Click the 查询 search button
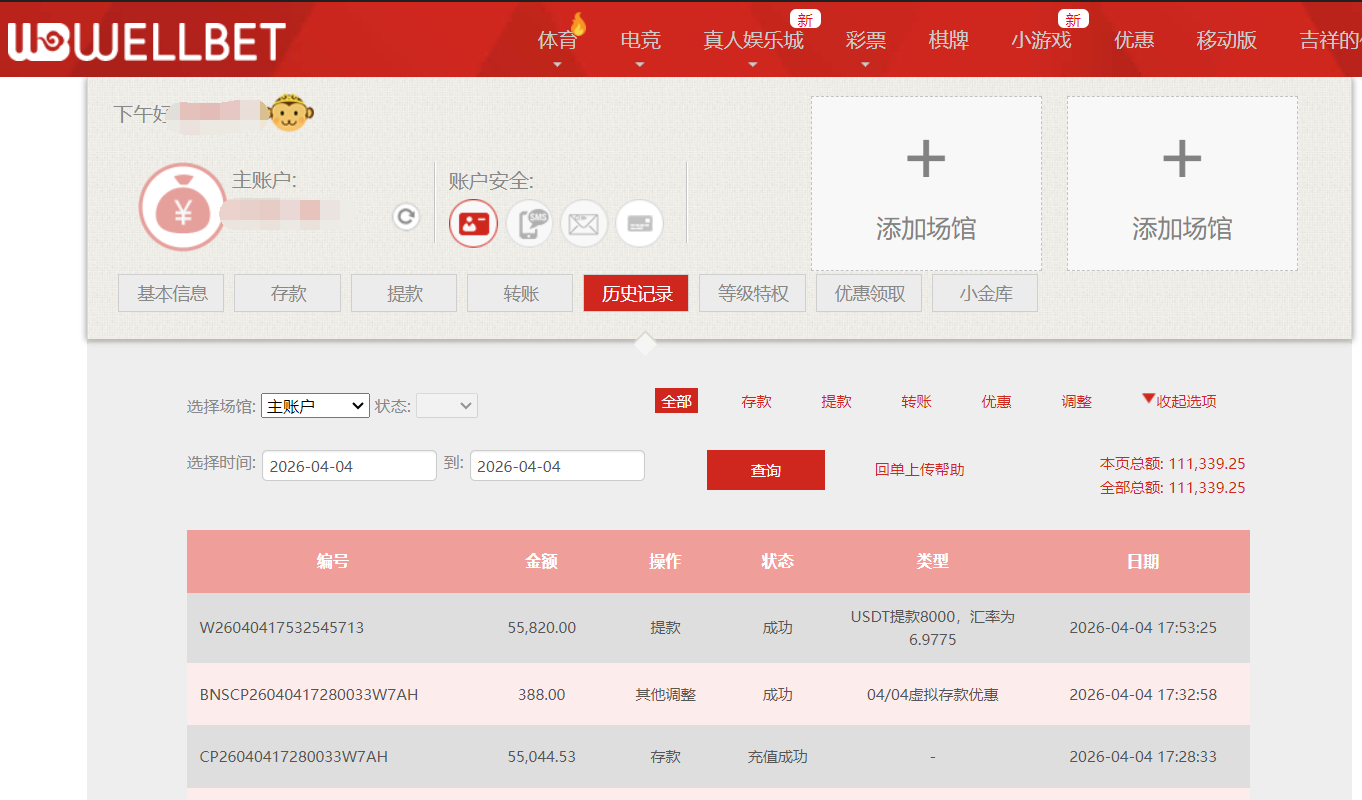Screen dimensions: 1362x800 coord(765,469)
